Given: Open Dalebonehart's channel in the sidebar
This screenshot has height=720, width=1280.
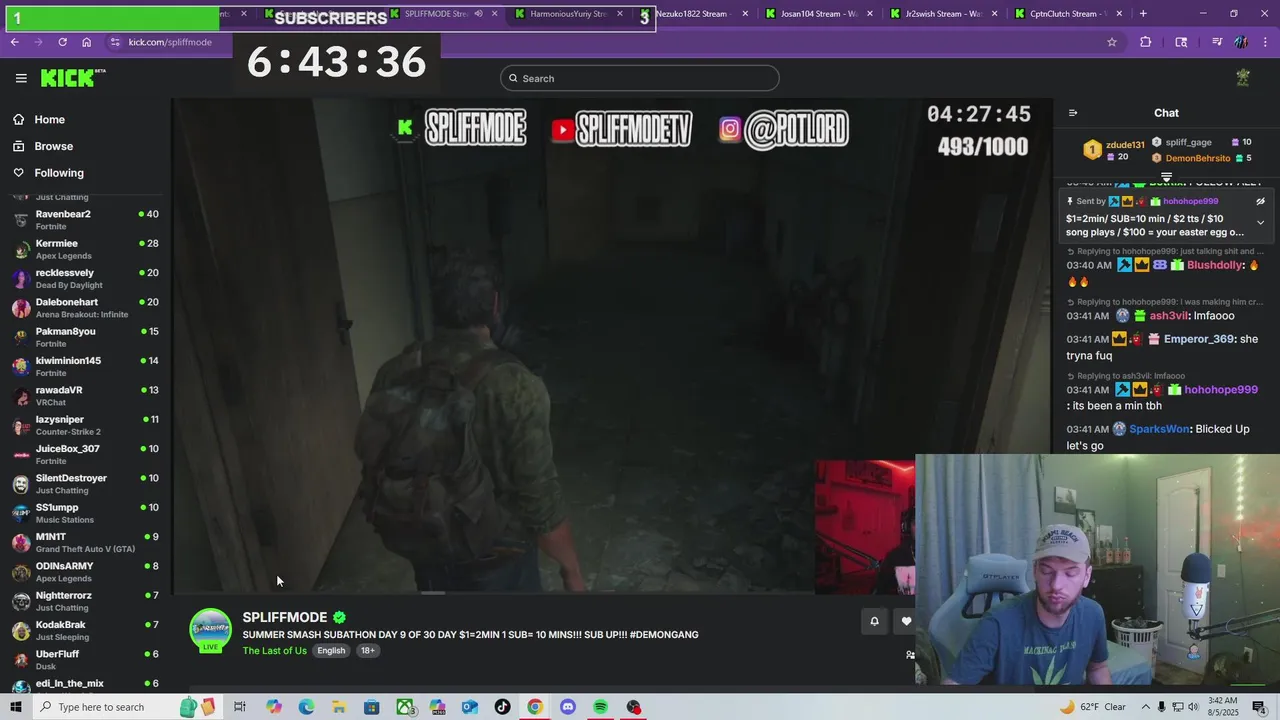Looking at the screenshot, I should (x=86, y=308).
